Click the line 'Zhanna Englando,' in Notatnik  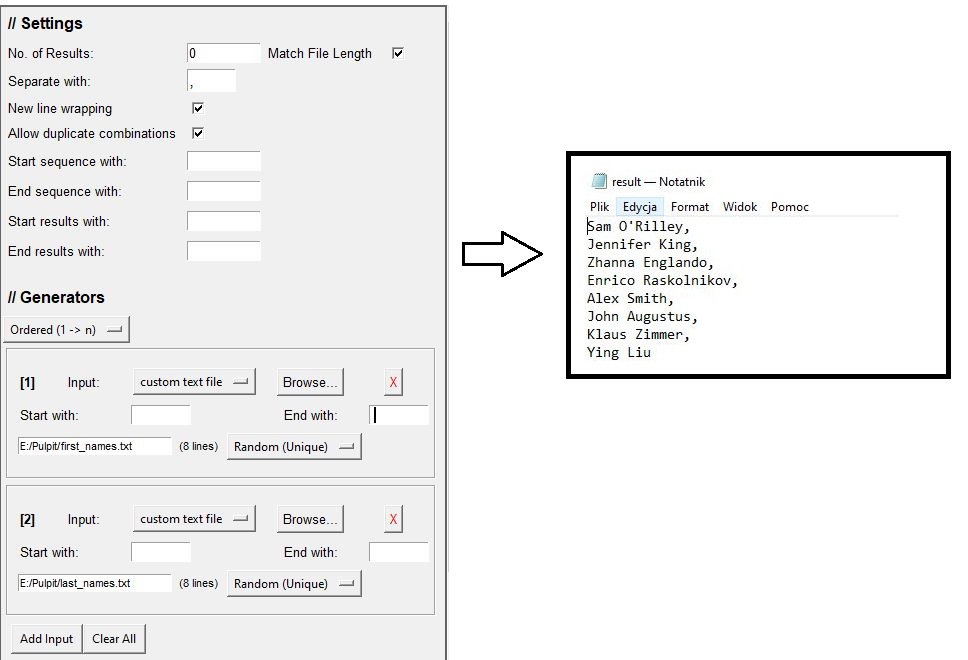pyautogui.click(x=650, y=262)
